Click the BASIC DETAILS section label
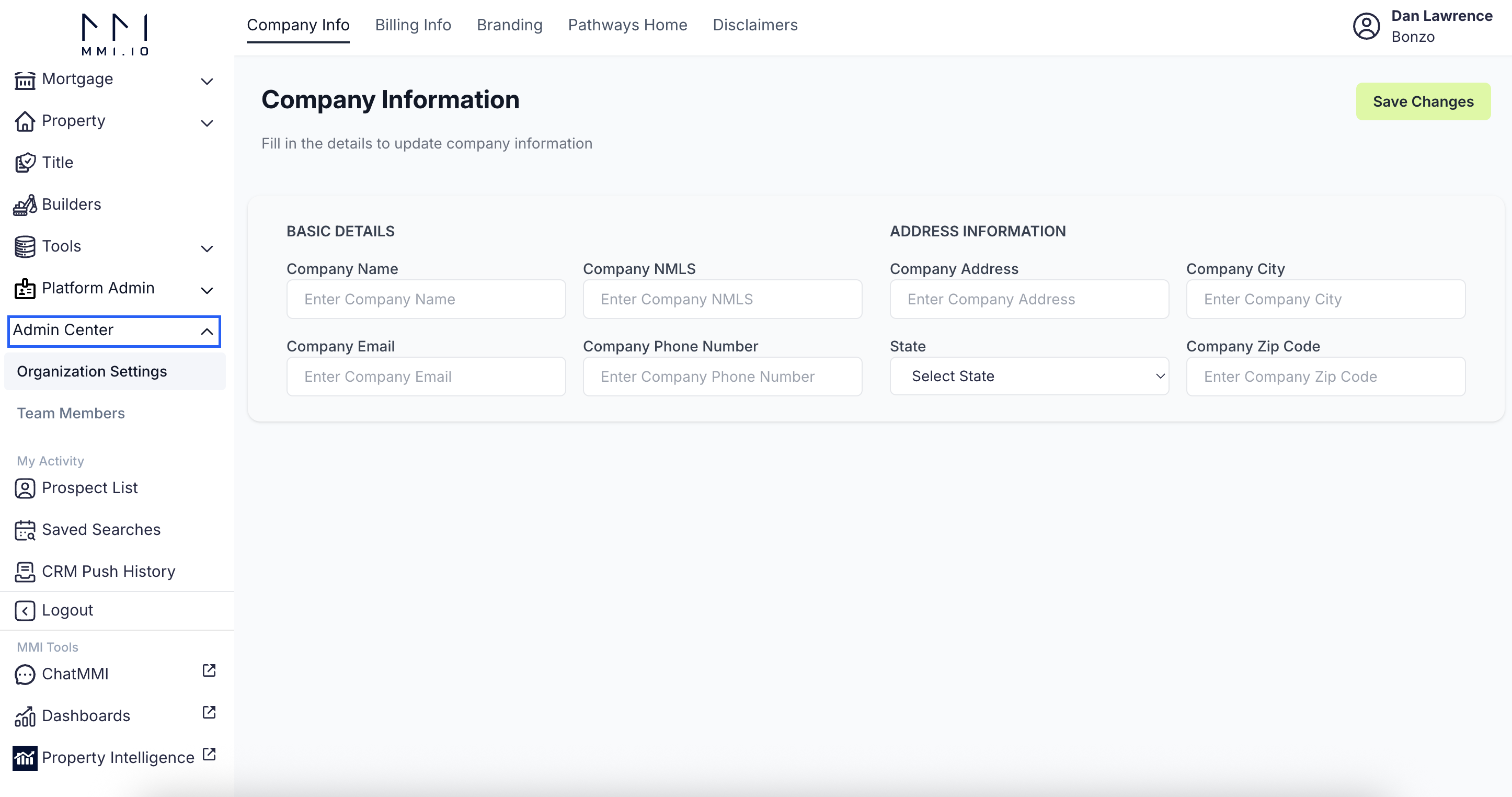The image size is (1512, 797). [x=340, y=231]
